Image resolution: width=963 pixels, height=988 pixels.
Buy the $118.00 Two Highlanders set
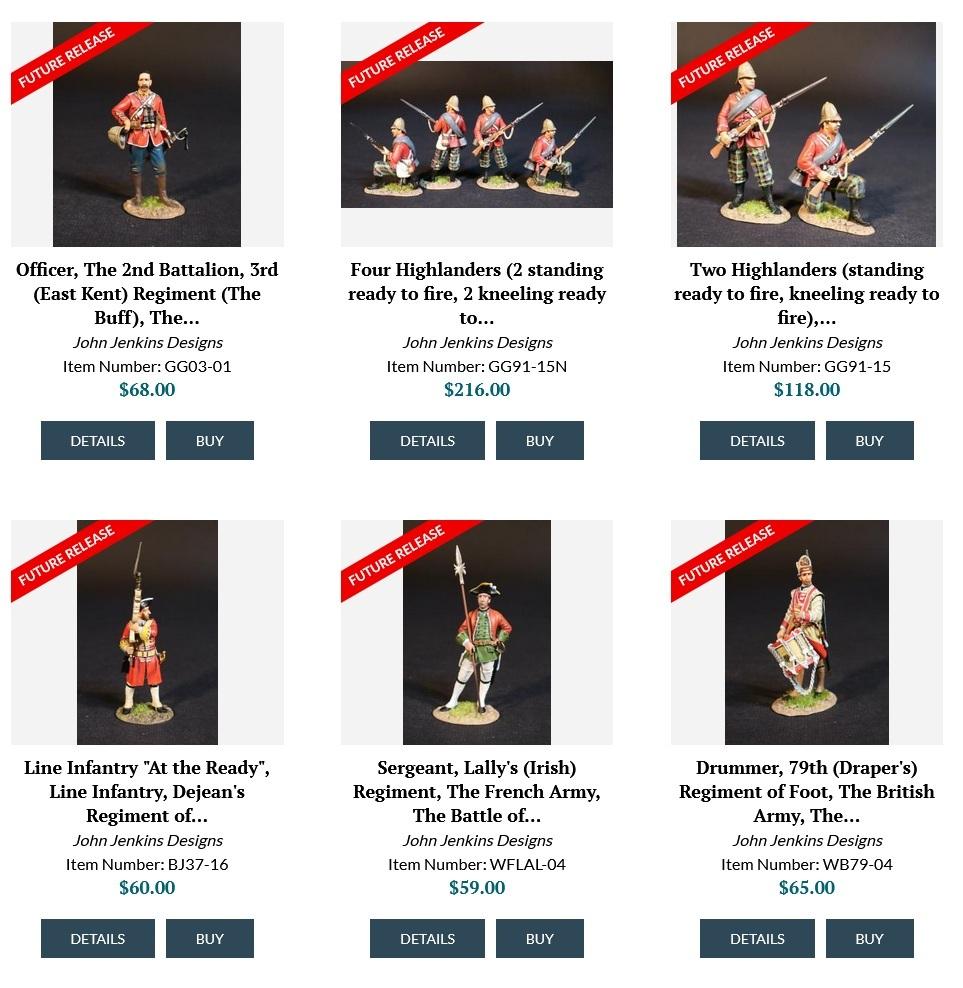pyautogui.click(x=870, y=440)
